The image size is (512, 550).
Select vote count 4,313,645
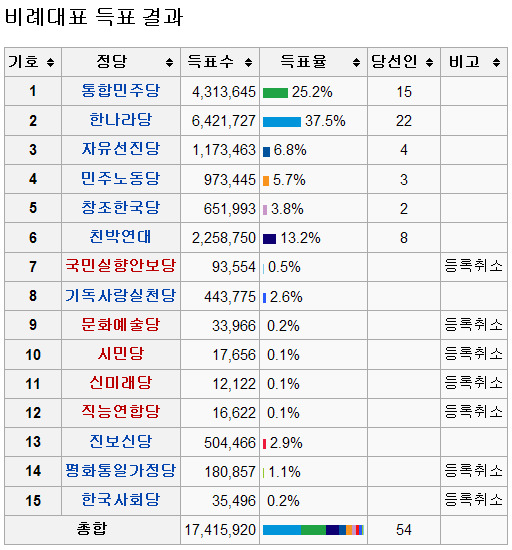[224, 92]
